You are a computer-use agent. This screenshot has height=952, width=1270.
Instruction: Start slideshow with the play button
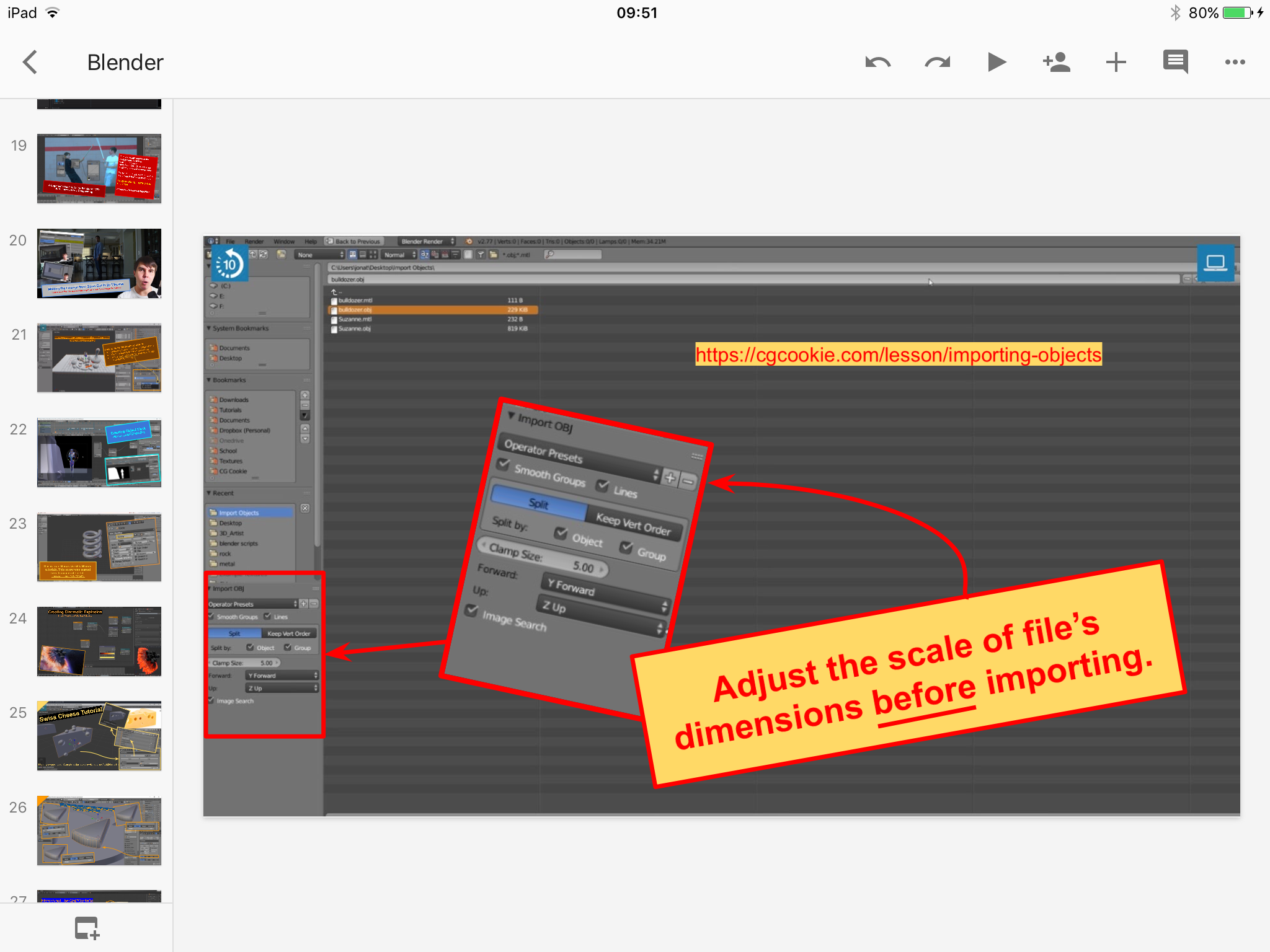tap(996, 62)
